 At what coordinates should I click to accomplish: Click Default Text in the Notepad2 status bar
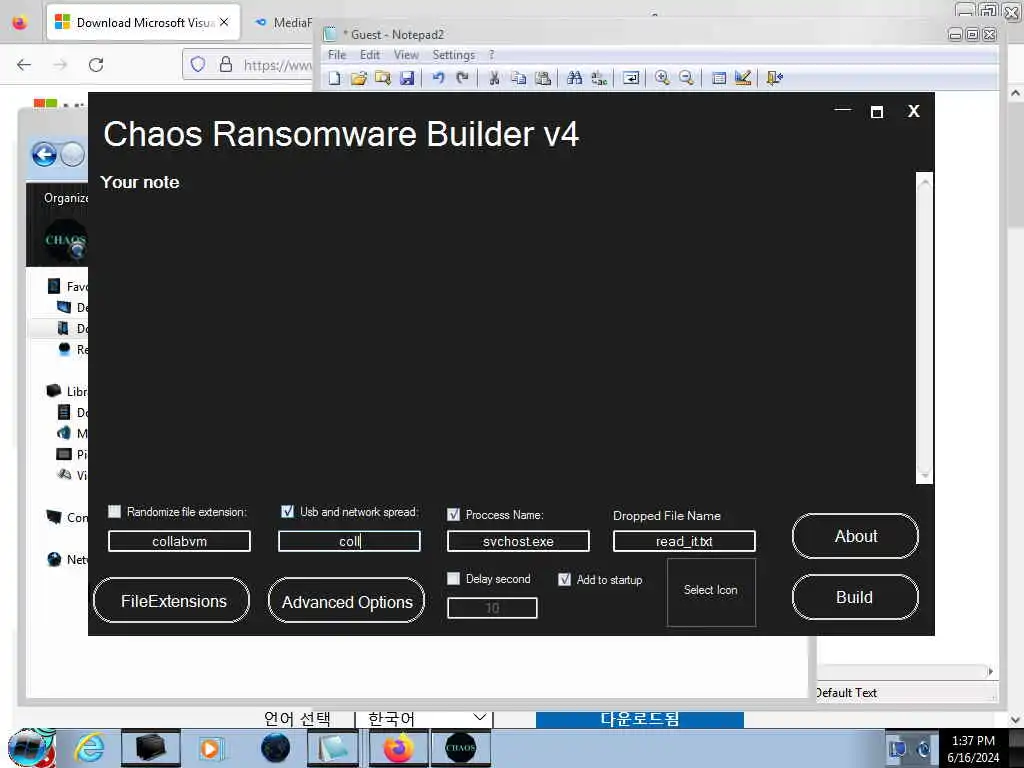(846, 692)
